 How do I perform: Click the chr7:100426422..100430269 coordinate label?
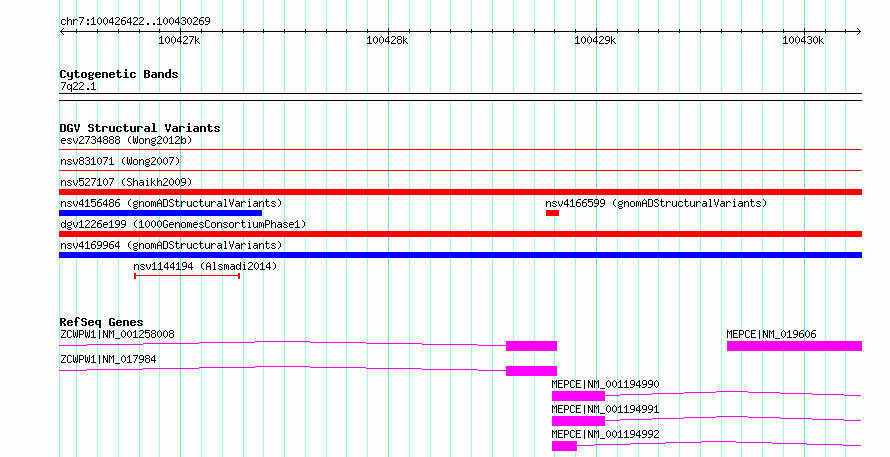click(135, 21)
